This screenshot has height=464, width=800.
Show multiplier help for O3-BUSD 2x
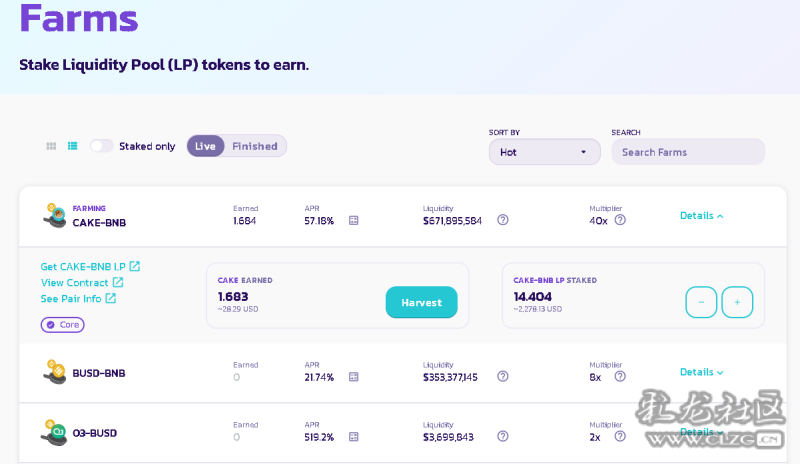(x=620, y=436)
